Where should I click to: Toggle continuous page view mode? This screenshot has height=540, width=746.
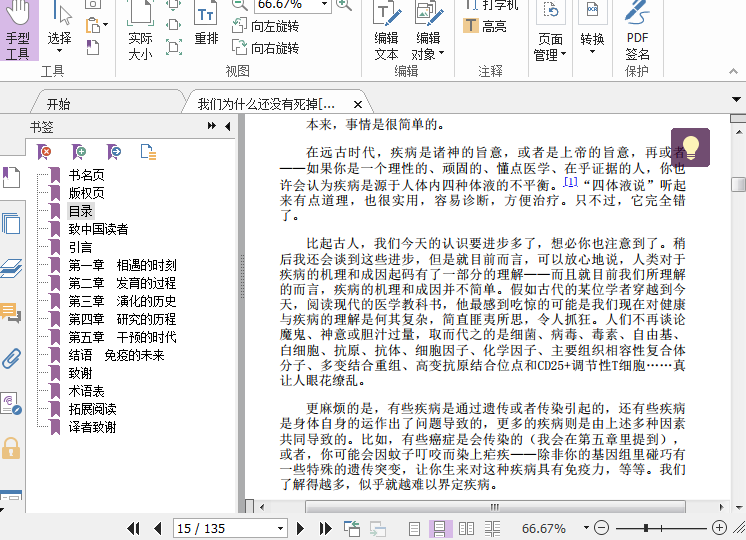(440, 529)
